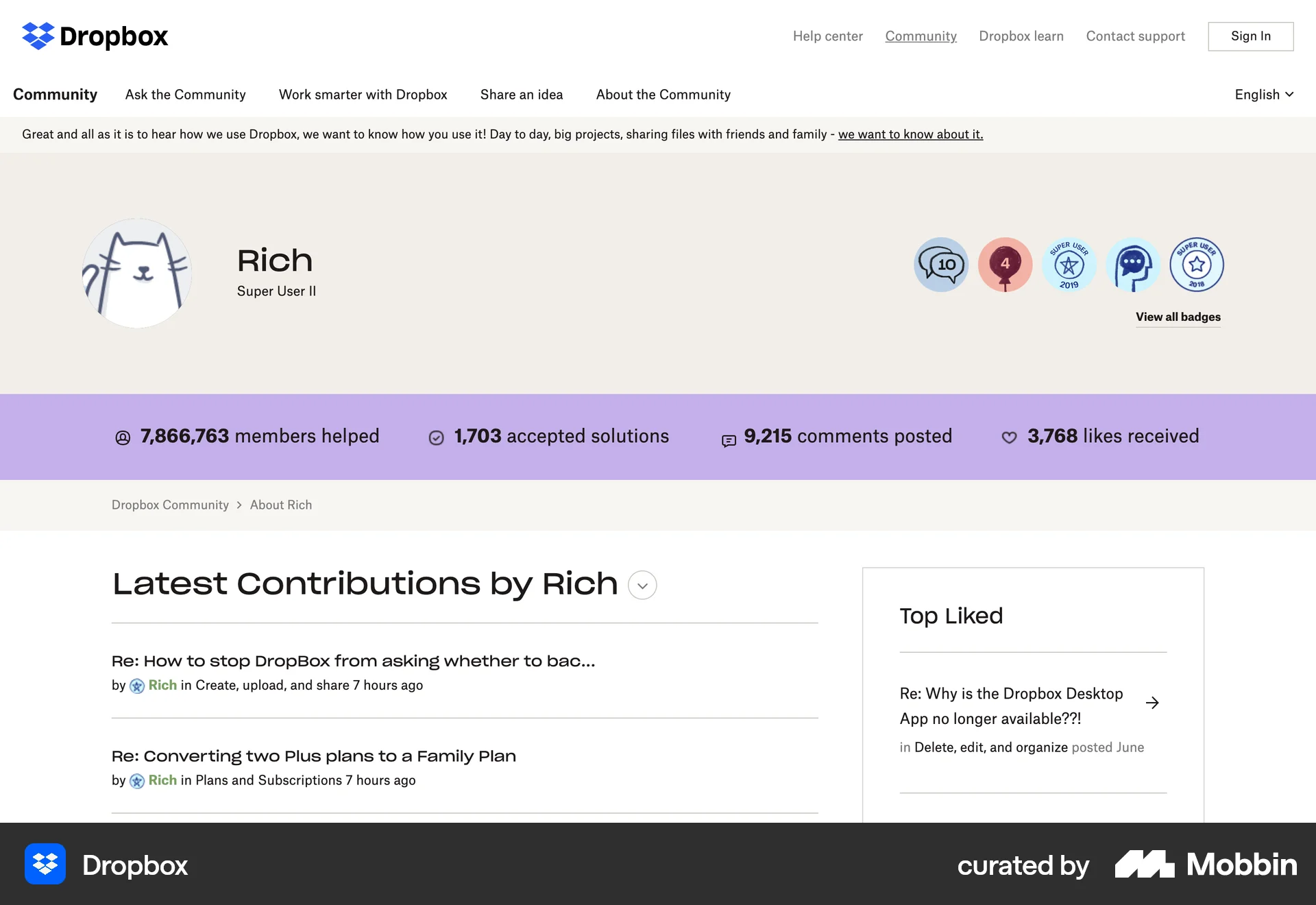Click the Dropbox Community breadcrumb link

[x=170, y=505]
